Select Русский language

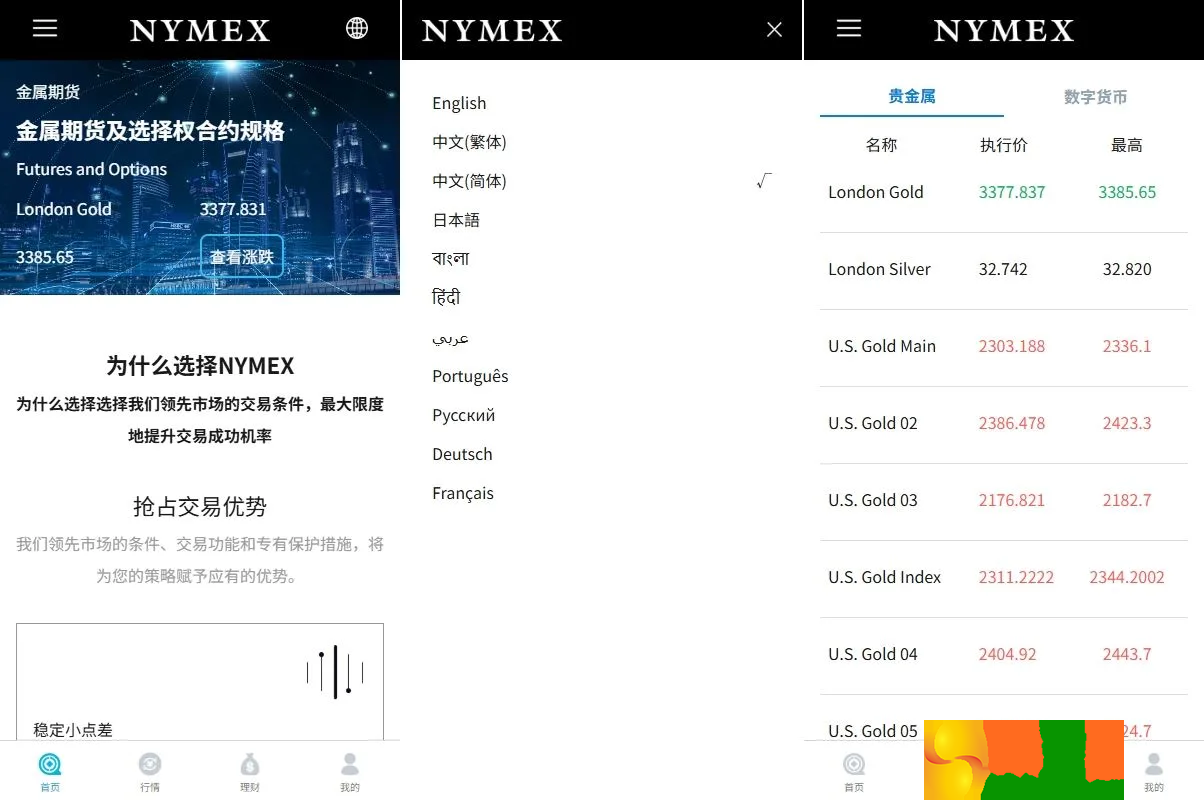pyautogui.click(x=464, y=415)
